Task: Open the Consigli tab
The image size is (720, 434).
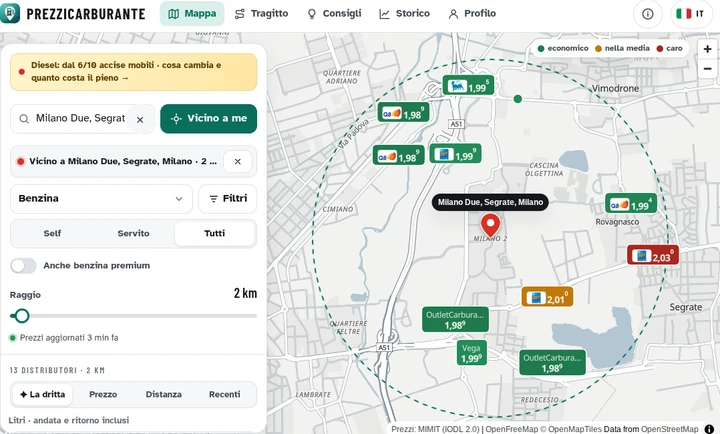Action: [334, 14]
